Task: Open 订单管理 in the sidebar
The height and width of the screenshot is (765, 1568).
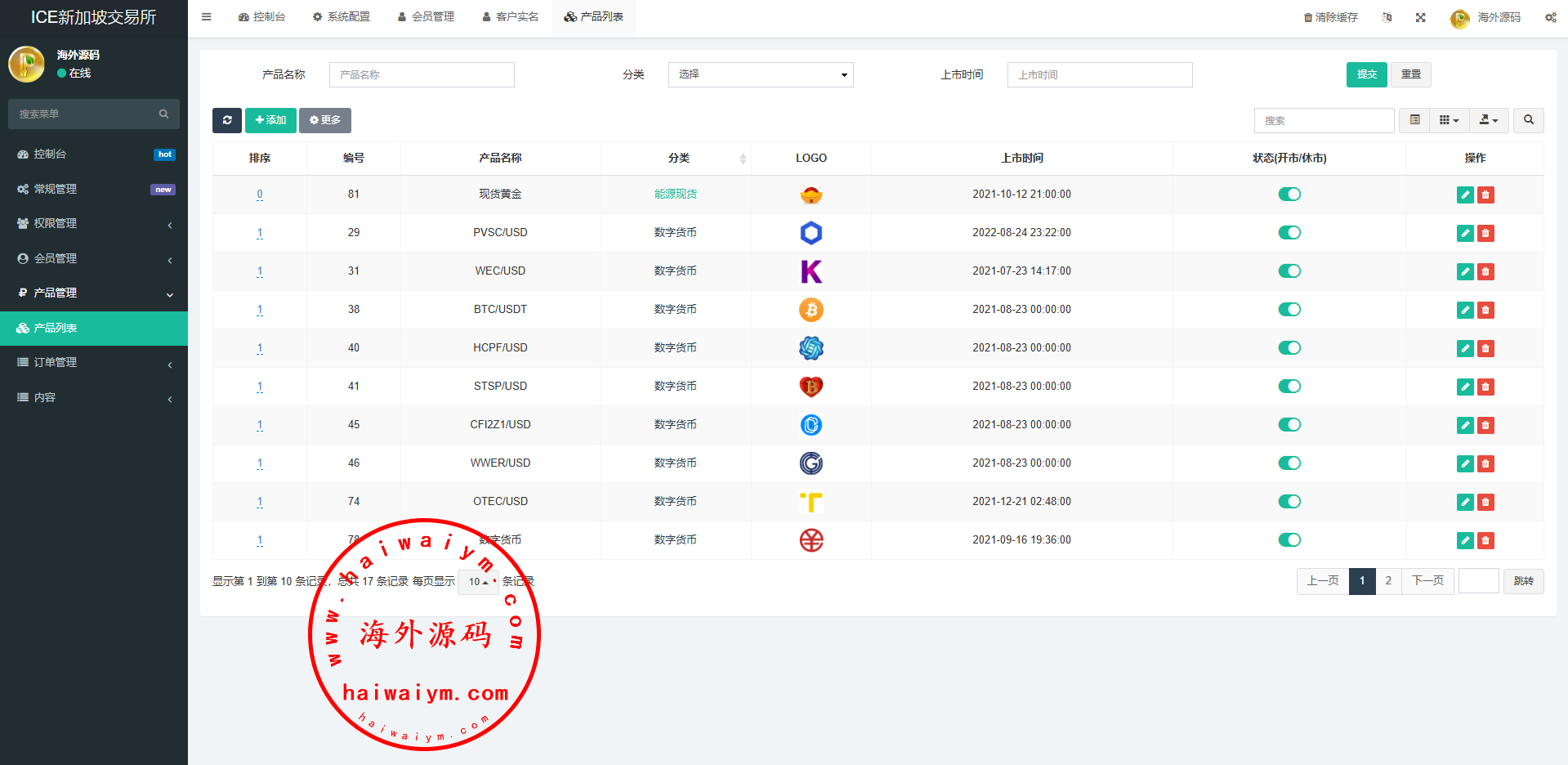Action: click(93, 362)
